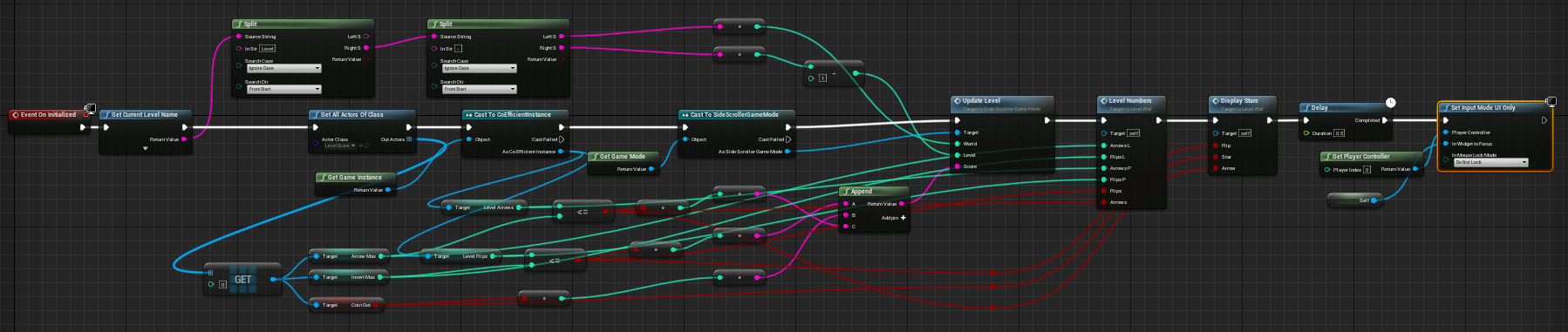Viewport: 1568px width, 332px height.
Task: Click the Player Controller pin on Set Input Mode
Action: [1446, 132]
